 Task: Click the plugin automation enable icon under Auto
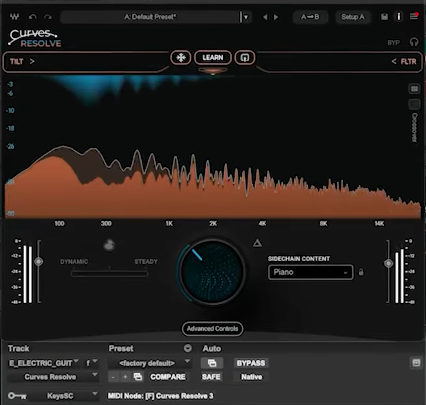(212, 363)
